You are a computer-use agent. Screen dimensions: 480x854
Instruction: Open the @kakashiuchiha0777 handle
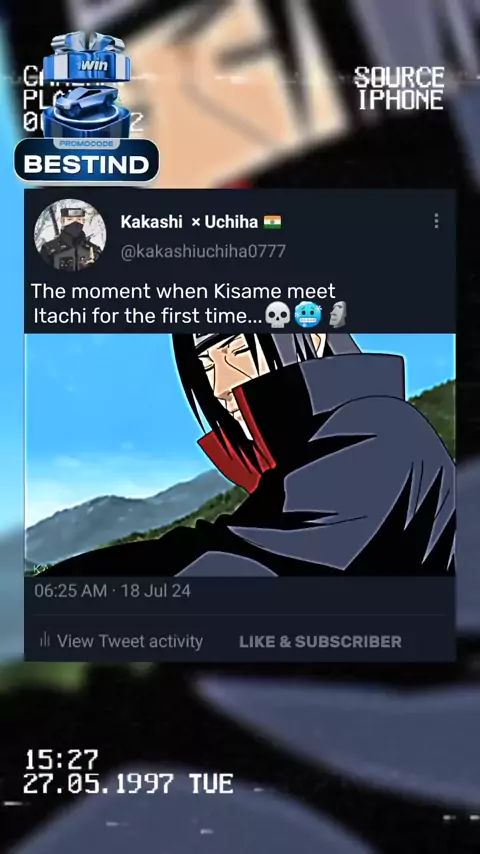point(203,252)
